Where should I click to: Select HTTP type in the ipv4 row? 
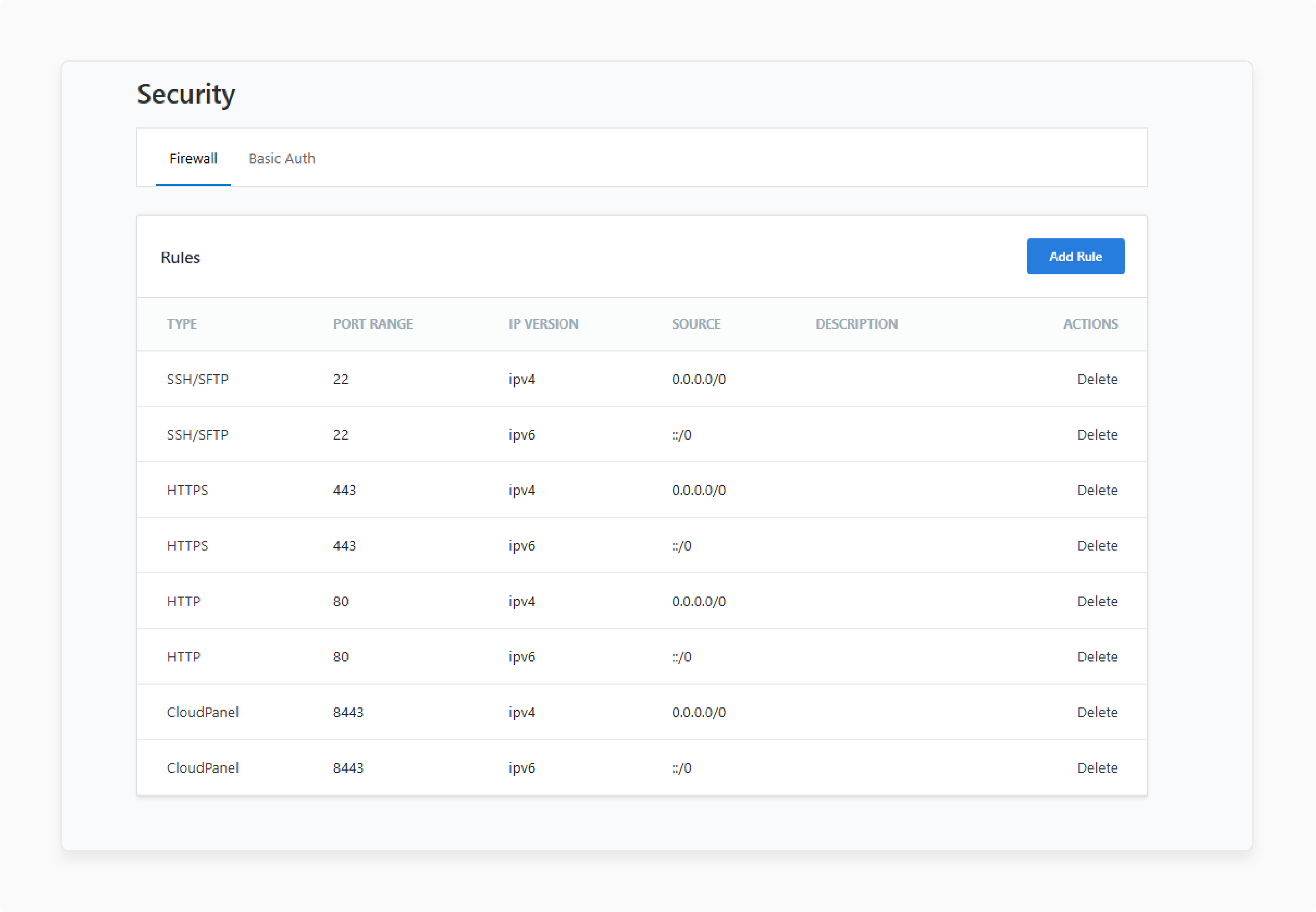[x=183, y=601]
